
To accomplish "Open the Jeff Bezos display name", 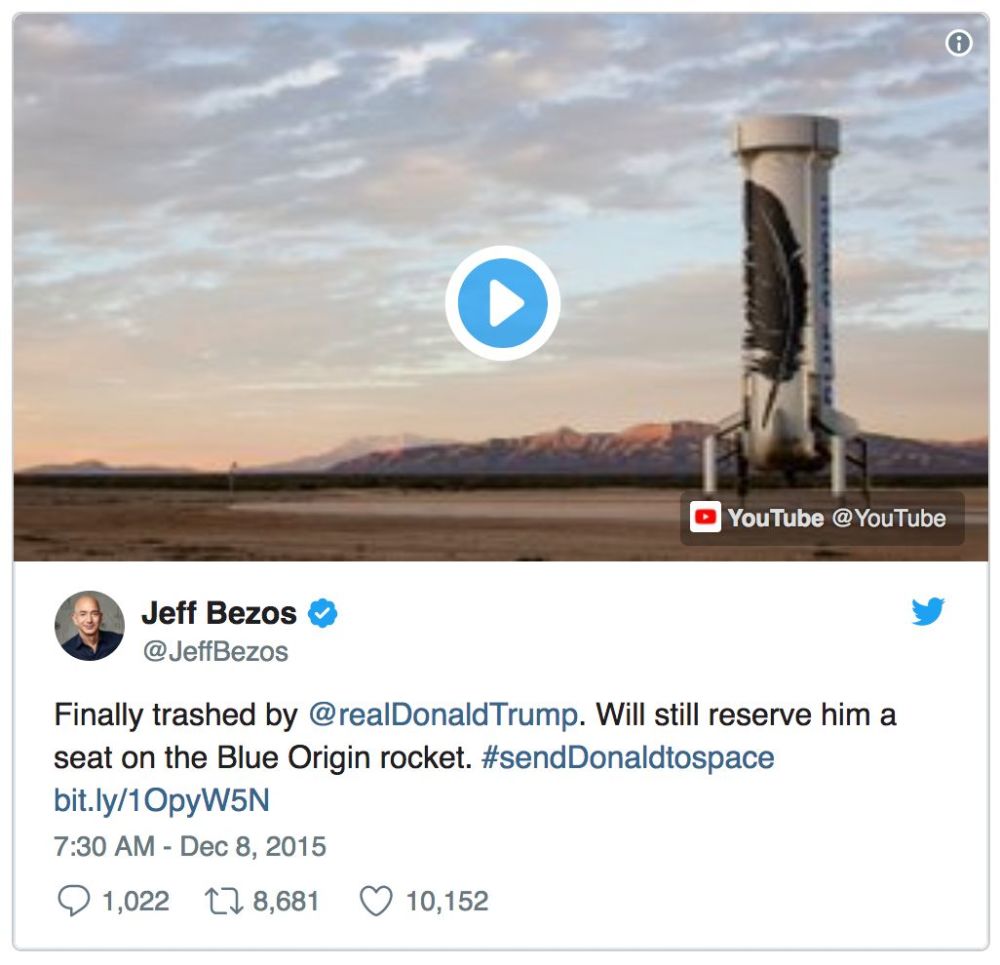I will click(219, 613).
